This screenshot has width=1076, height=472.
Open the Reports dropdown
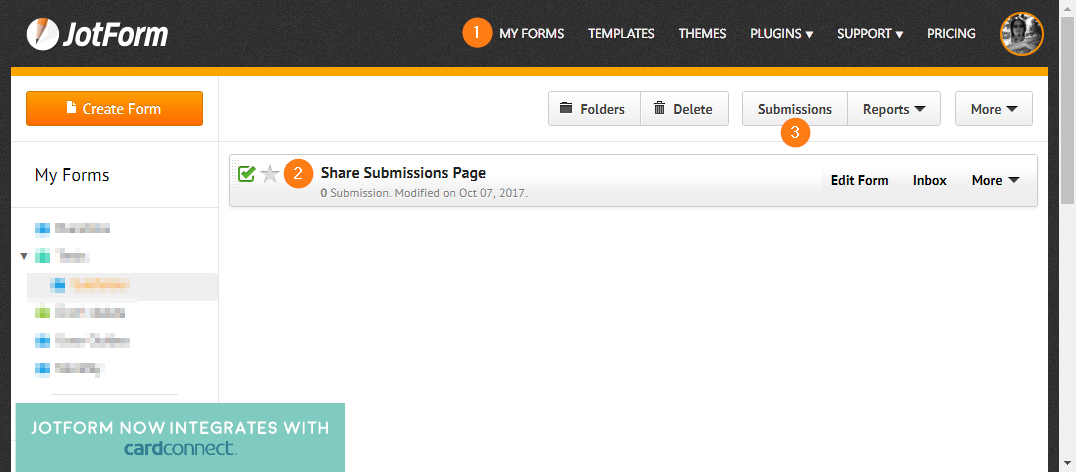pyautogui.click(x=894, y=109)
